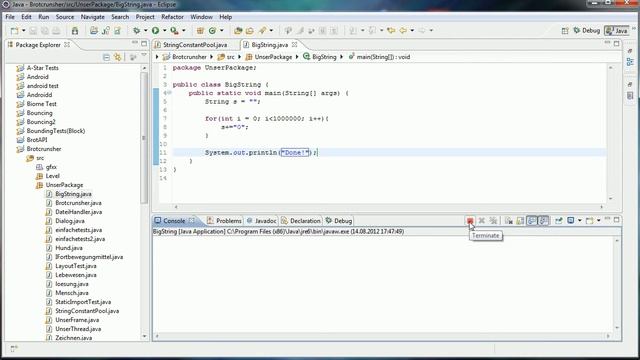Viewport: 640px width, 360px height.
Task: Open the External Tools dropdown arrow
Action: point(184,31)
